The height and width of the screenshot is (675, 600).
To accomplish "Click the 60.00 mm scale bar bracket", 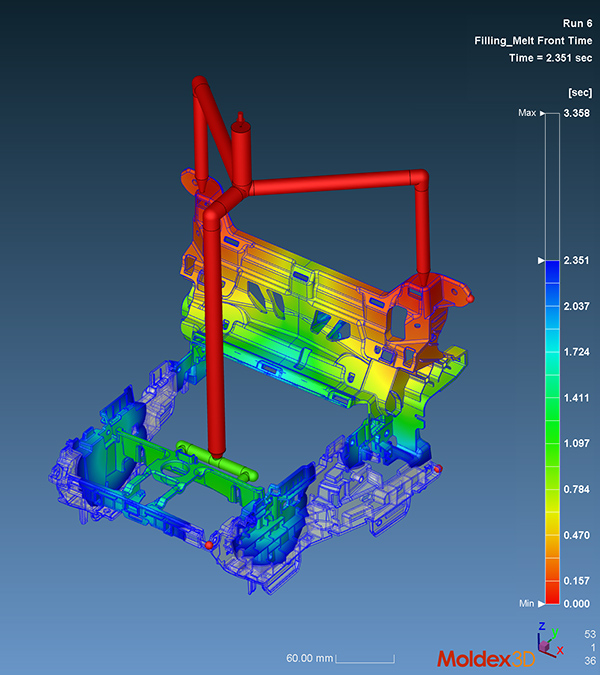I will click(x=365, y=659).
